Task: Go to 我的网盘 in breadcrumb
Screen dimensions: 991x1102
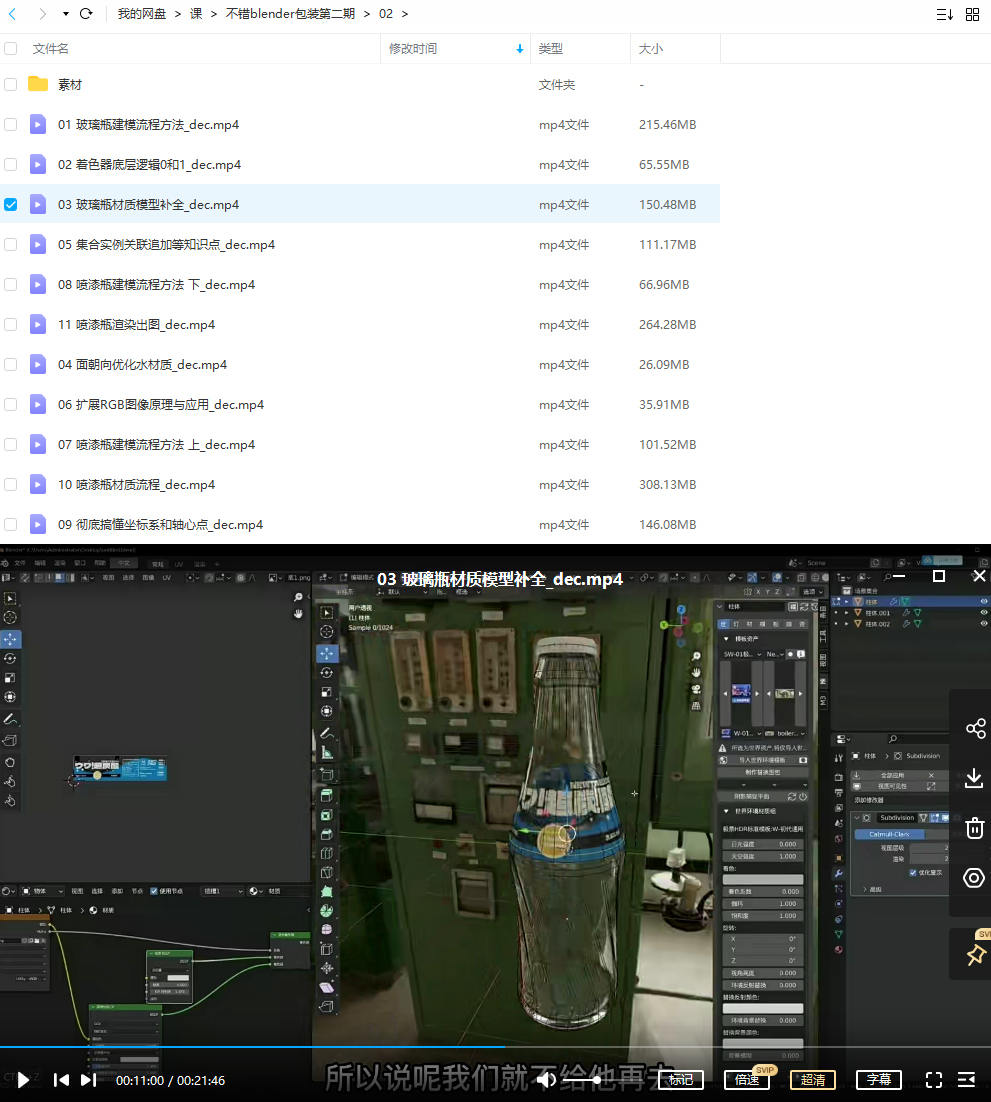Action: click(x=142, y=14)
